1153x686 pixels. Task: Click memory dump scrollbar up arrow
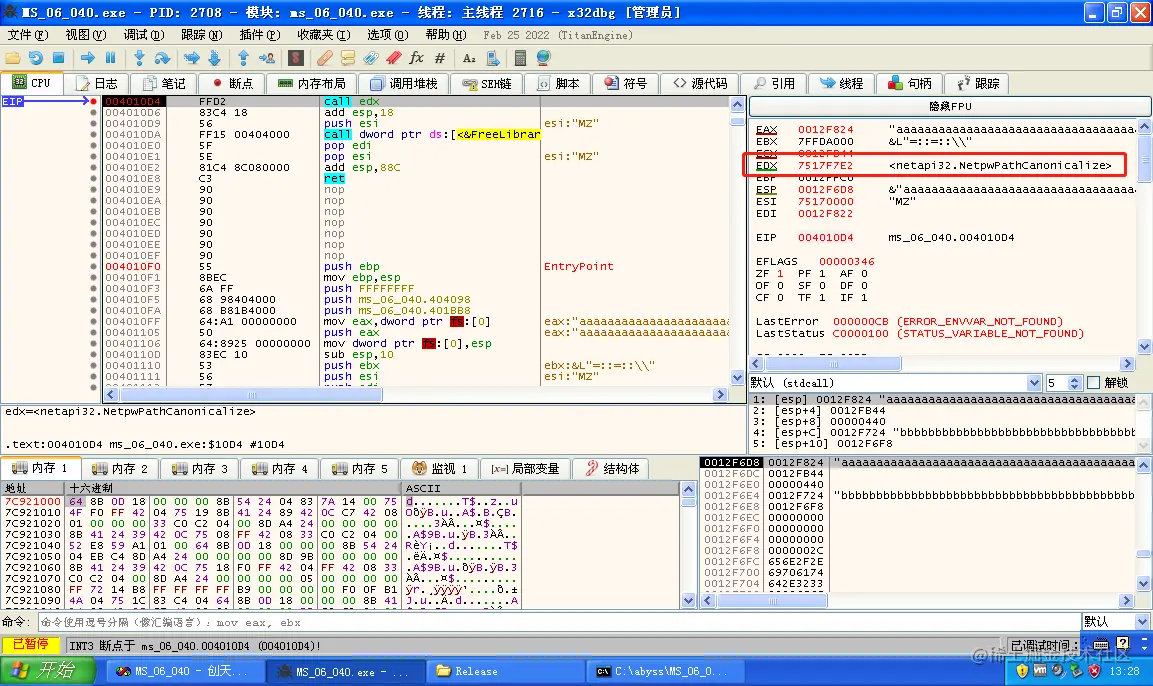[688, 488]
